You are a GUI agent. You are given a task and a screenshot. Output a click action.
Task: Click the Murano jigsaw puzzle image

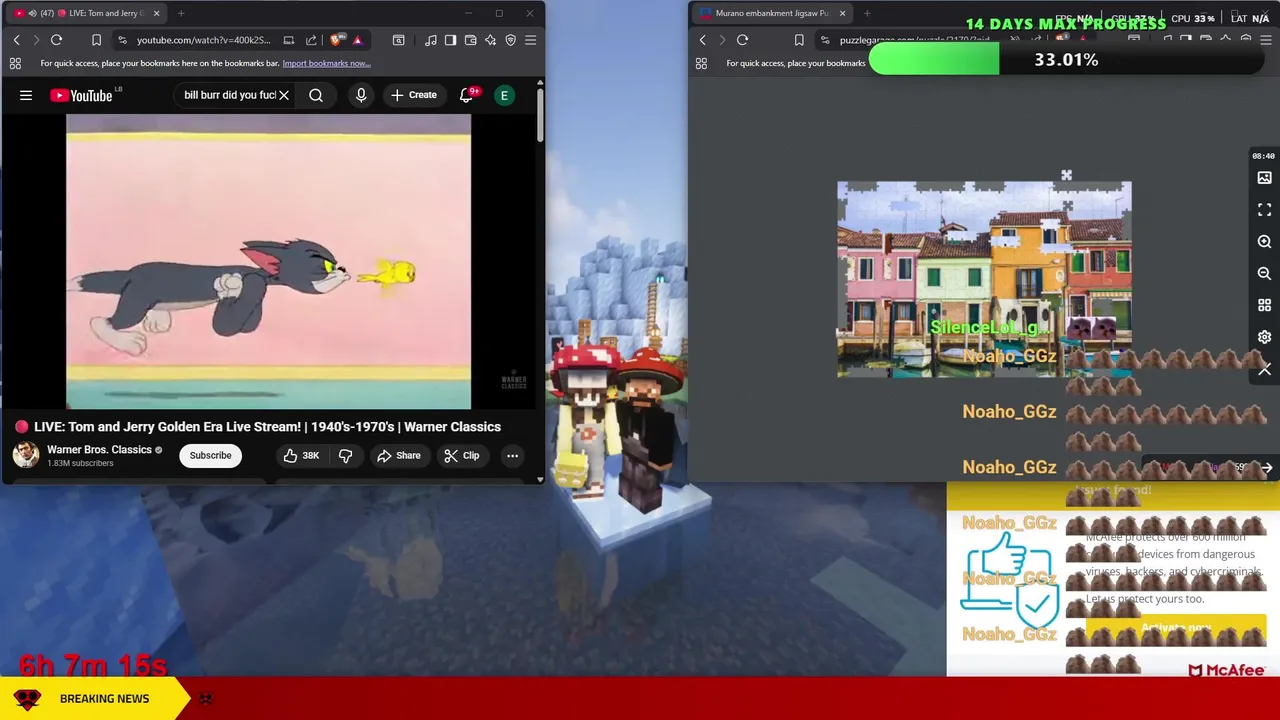click(x=984, y=279)
